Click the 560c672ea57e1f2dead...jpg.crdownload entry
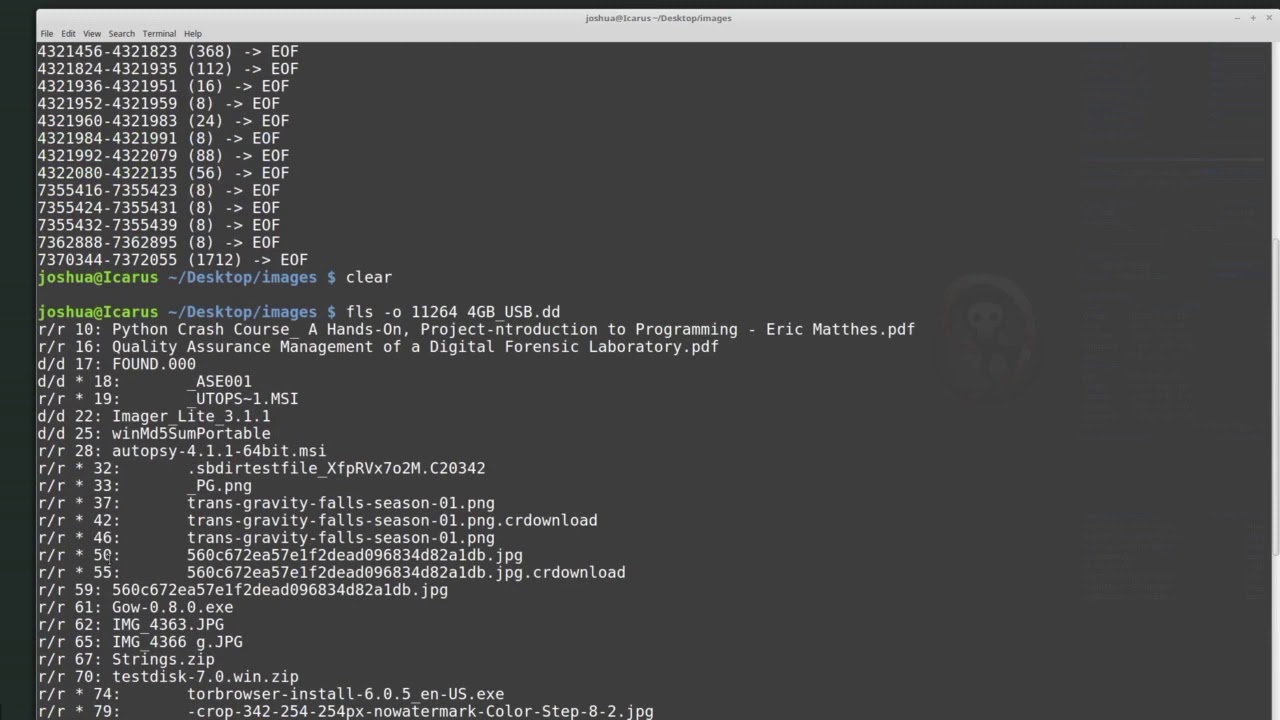 [332, 572]
